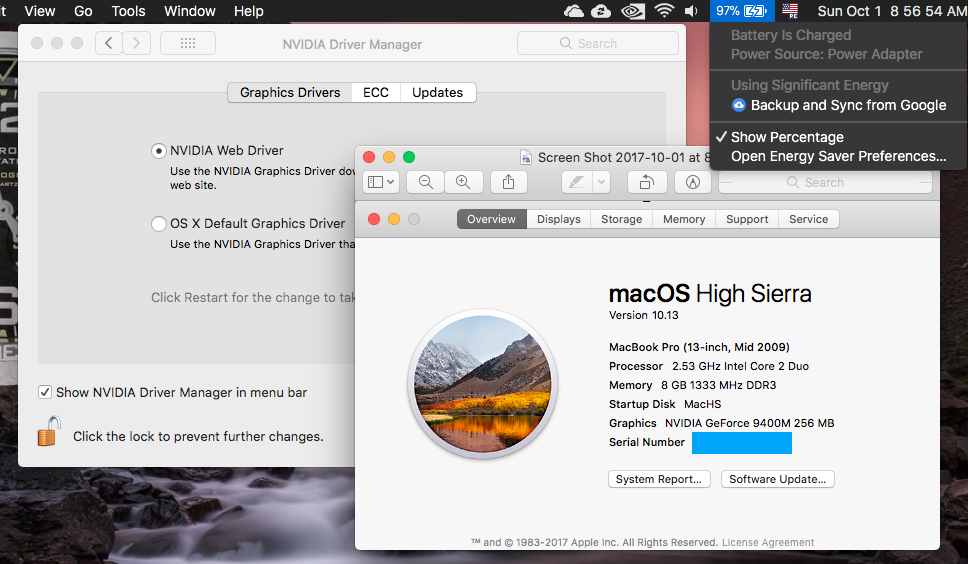Go back in NVIDIA Driver Manager window

(109, 43)
